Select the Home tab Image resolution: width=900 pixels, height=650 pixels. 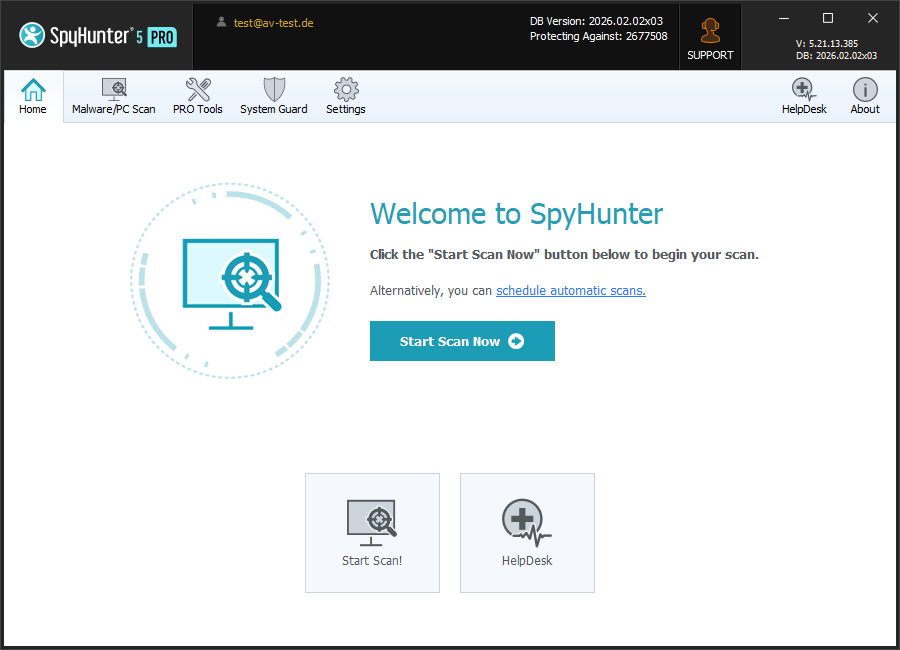[x=33, y=97]
